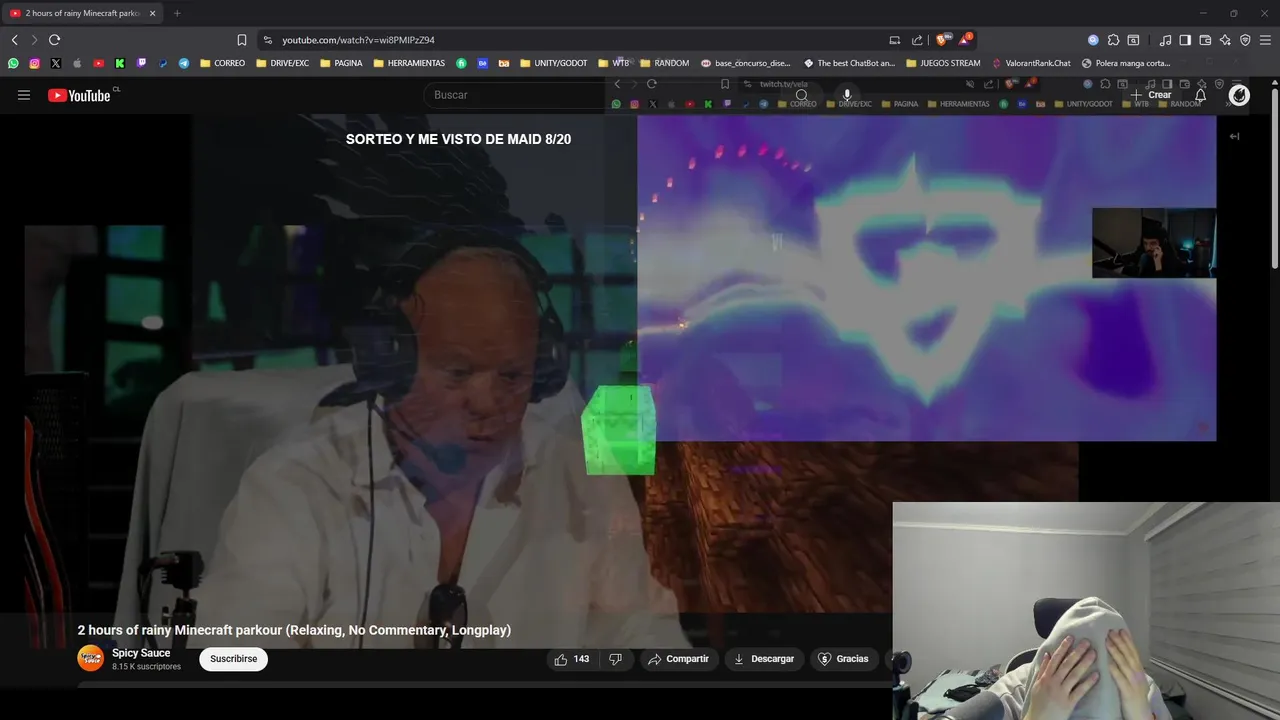The width and height of the screenshot is (1280, 720).
Task: Click the Suscribirse button
Action: (x=233, y=659)
